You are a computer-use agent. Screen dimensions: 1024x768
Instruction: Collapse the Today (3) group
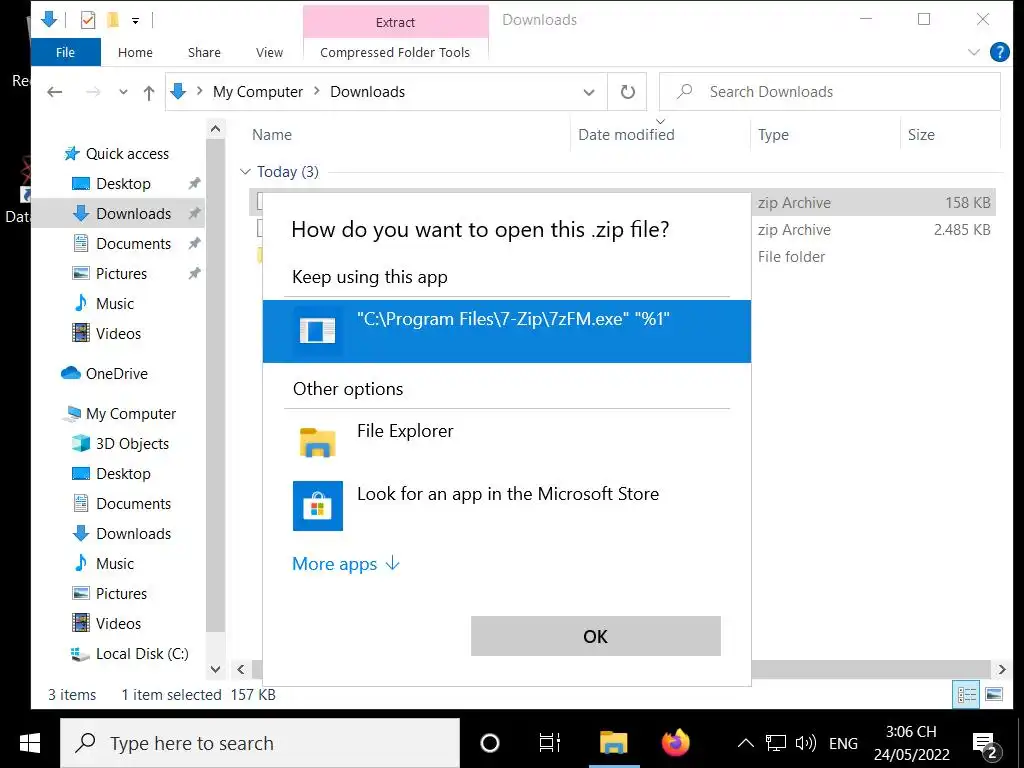(x=246, y=172)
